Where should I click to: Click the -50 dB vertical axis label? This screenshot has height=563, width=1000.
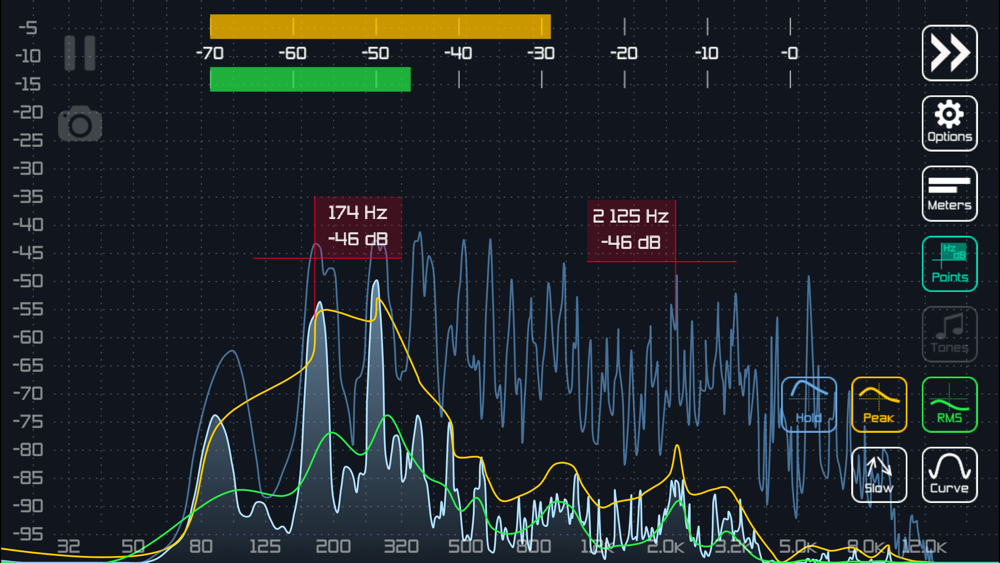[28, 281]
